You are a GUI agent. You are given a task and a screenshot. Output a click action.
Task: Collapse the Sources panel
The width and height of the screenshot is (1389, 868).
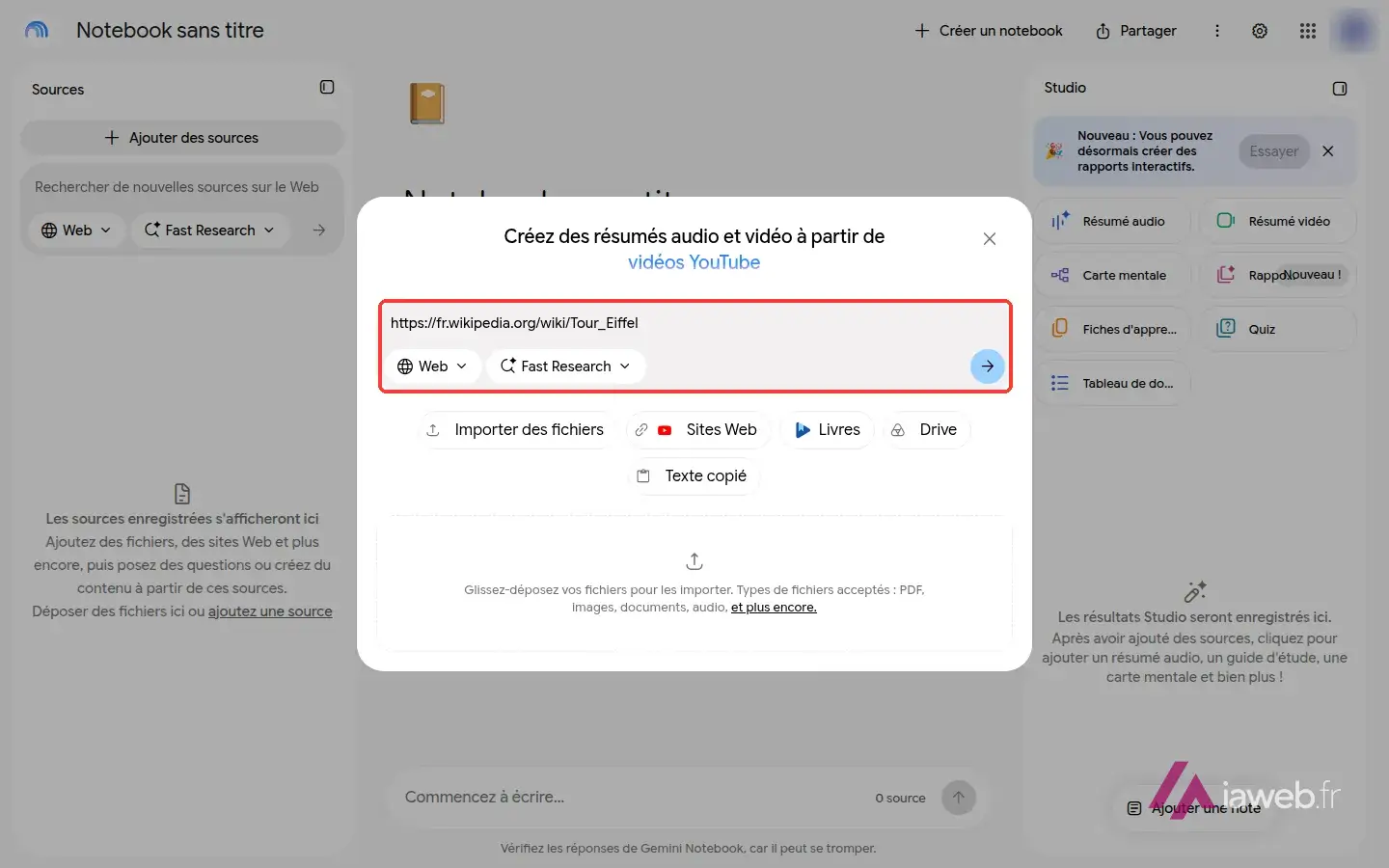(x=327, y=88)
